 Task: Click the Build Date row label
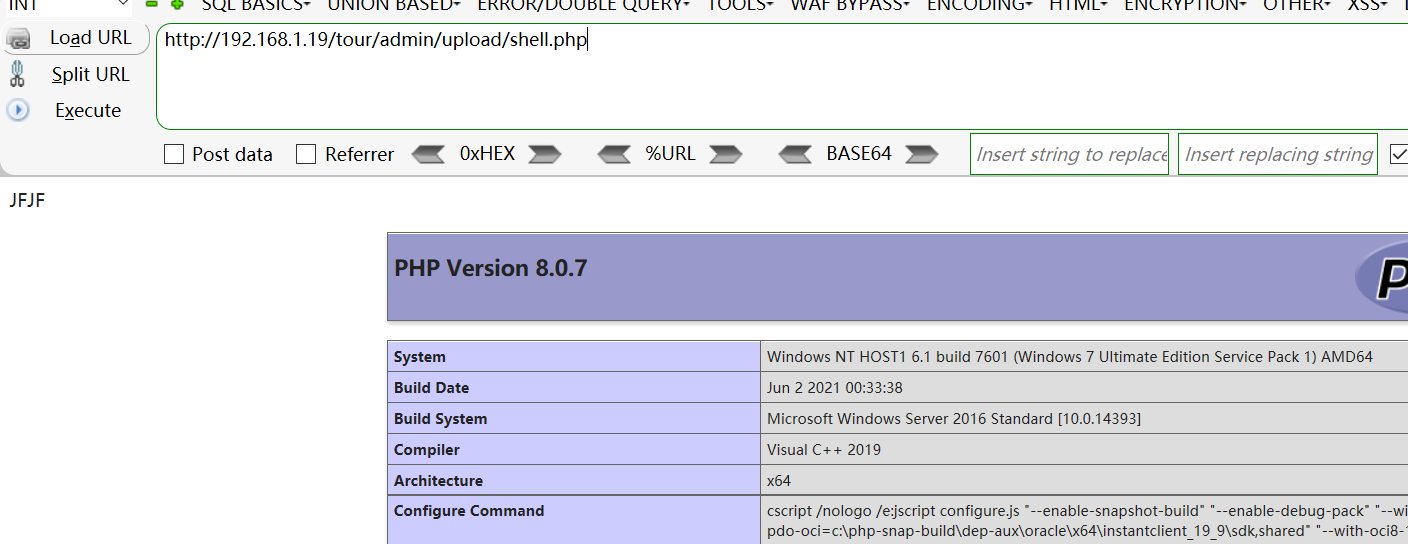[431, 388]
